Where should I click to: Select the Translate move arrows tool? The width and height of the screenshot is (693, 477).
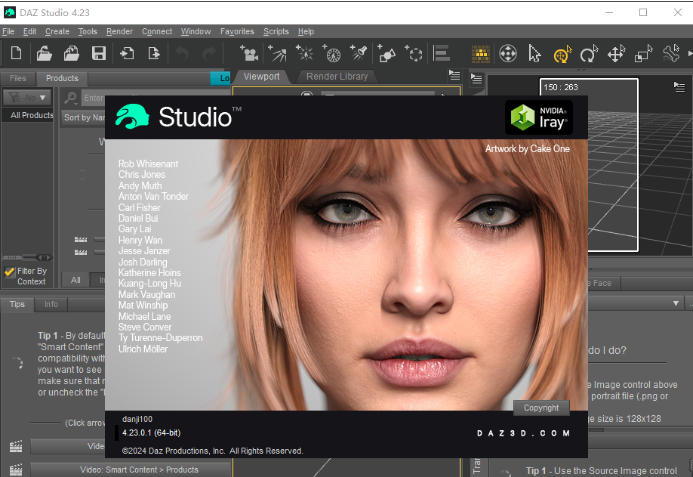(x=616, y=53)
